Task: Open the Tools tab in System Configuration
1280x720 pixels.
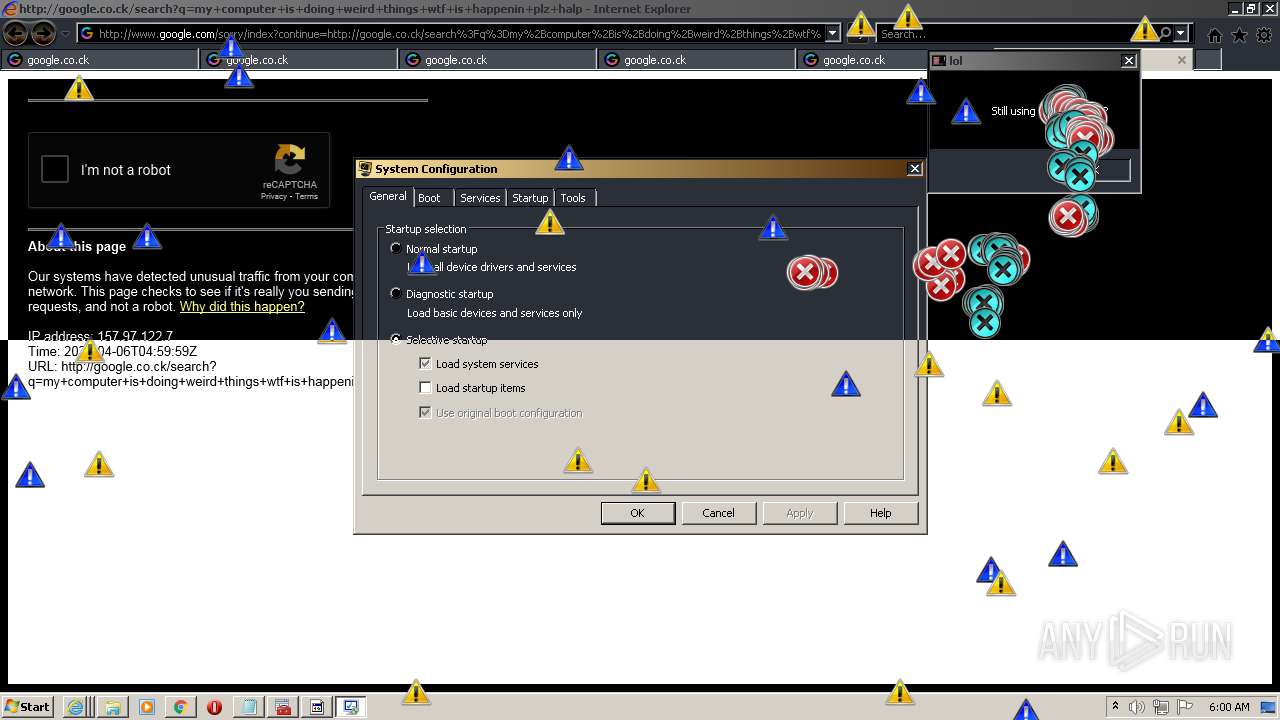Action: pyautogui.click(x=573, y=198)
